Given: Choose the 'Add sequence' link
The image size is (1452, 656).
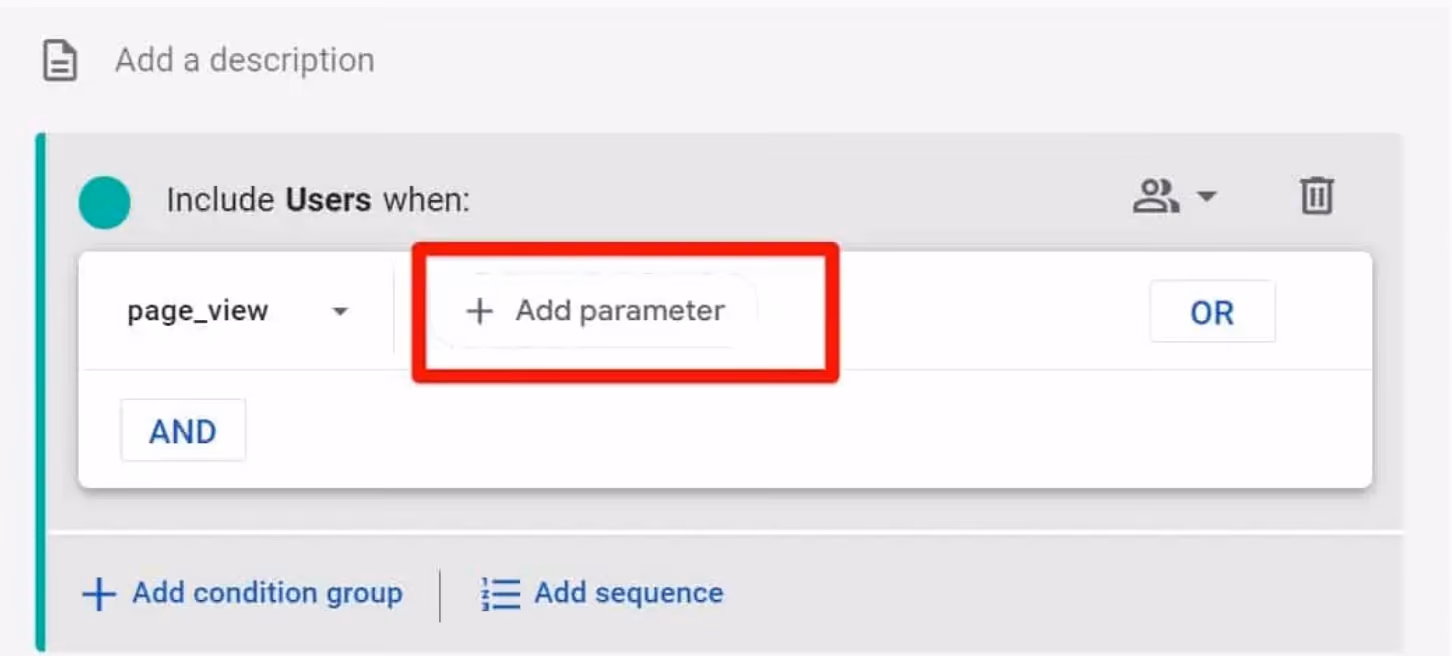Looking at the screenshot, I should [628, 593].
